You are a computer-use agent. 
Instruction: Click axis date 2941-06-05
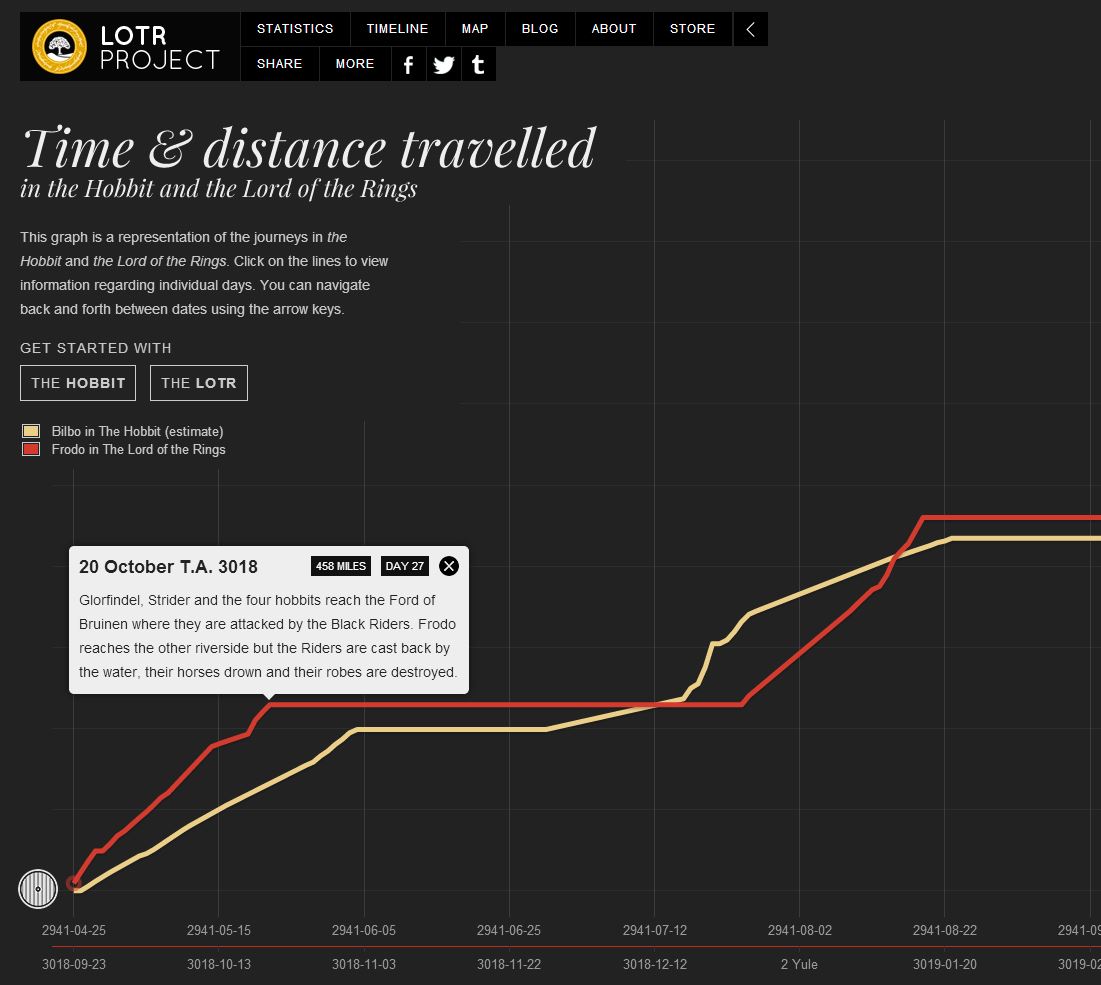364,930
